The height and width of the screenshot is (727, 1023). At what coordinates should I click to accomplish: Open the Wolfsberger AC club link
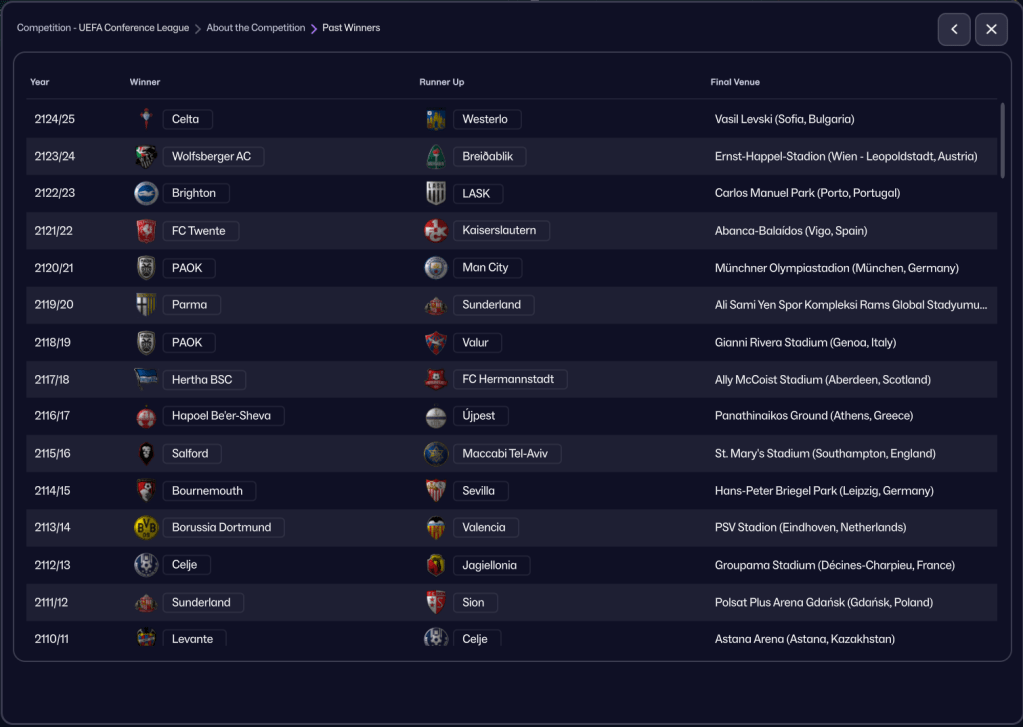(x=211, y=156)
